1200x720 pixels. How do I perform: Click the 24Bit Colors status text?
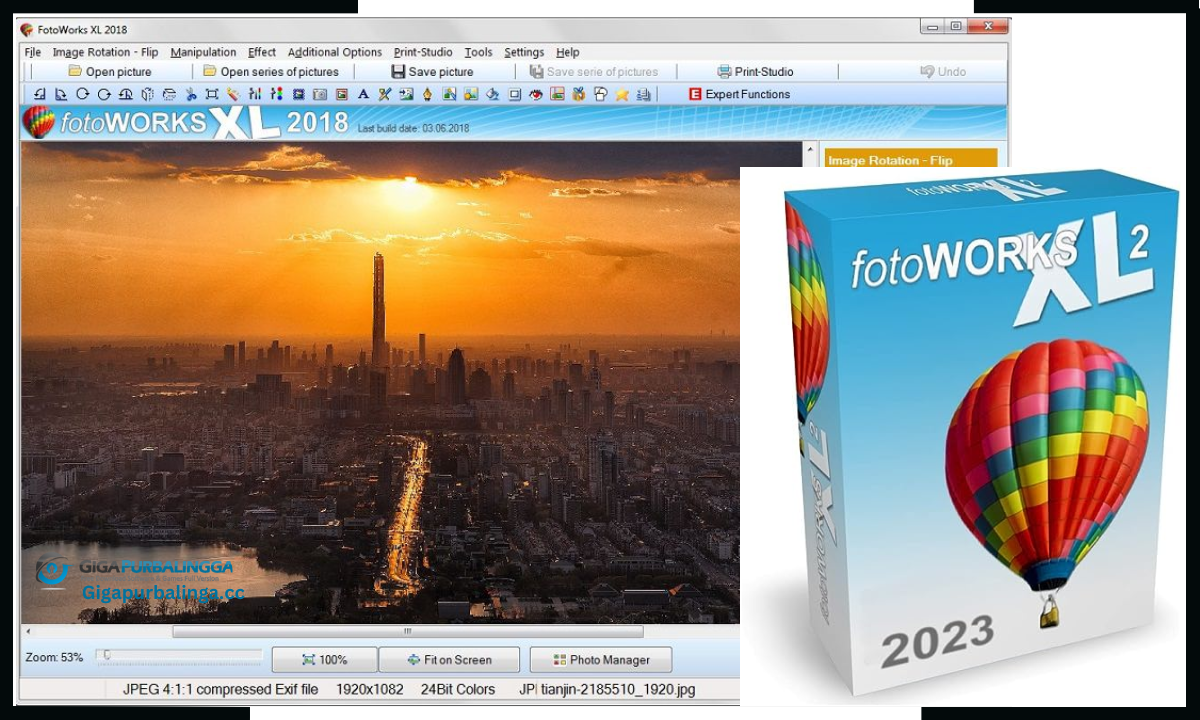[x=458, y=689]
